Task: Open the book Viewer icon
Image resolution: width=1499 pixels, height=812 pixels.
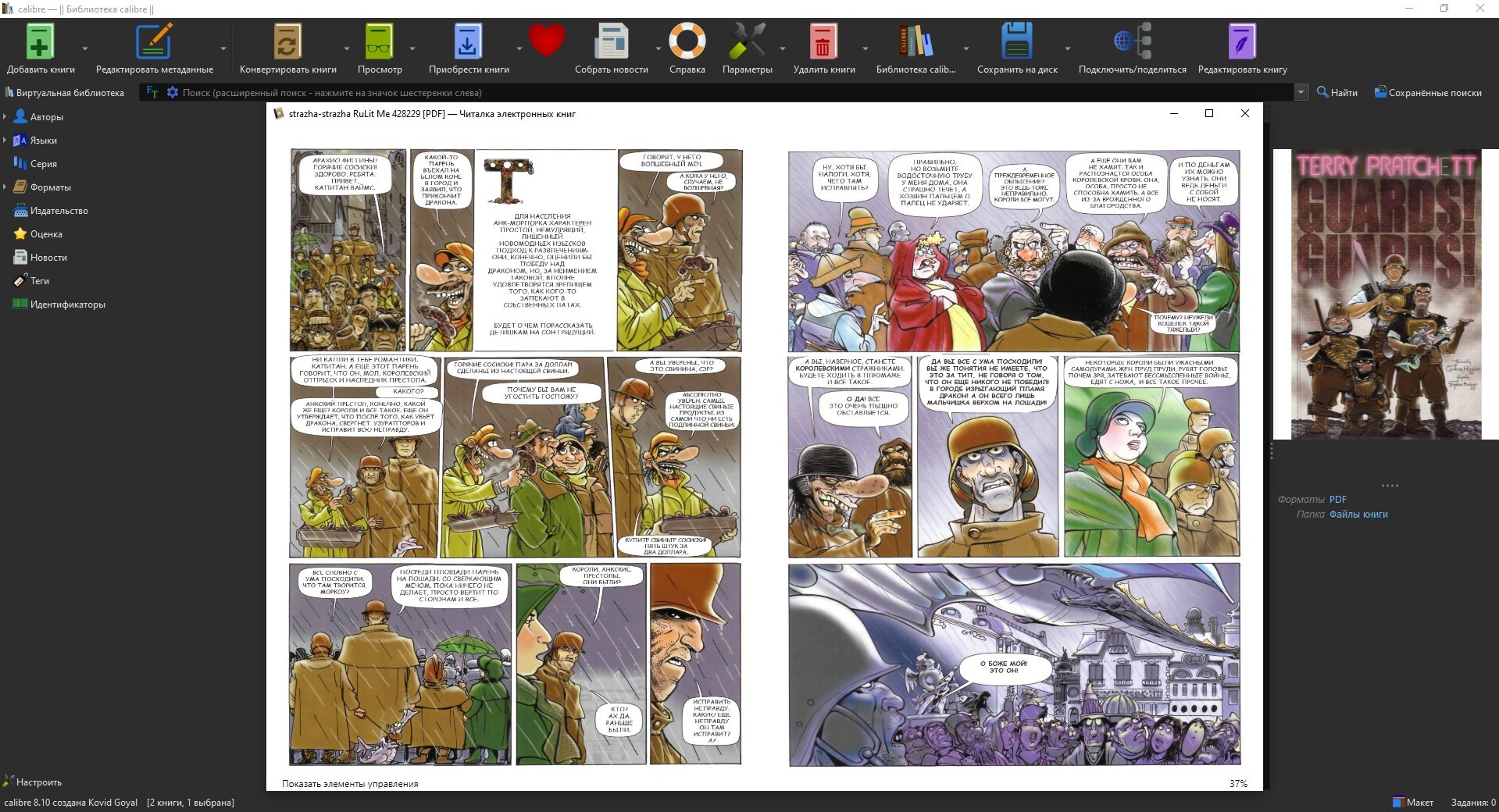Action: (380, 42)
